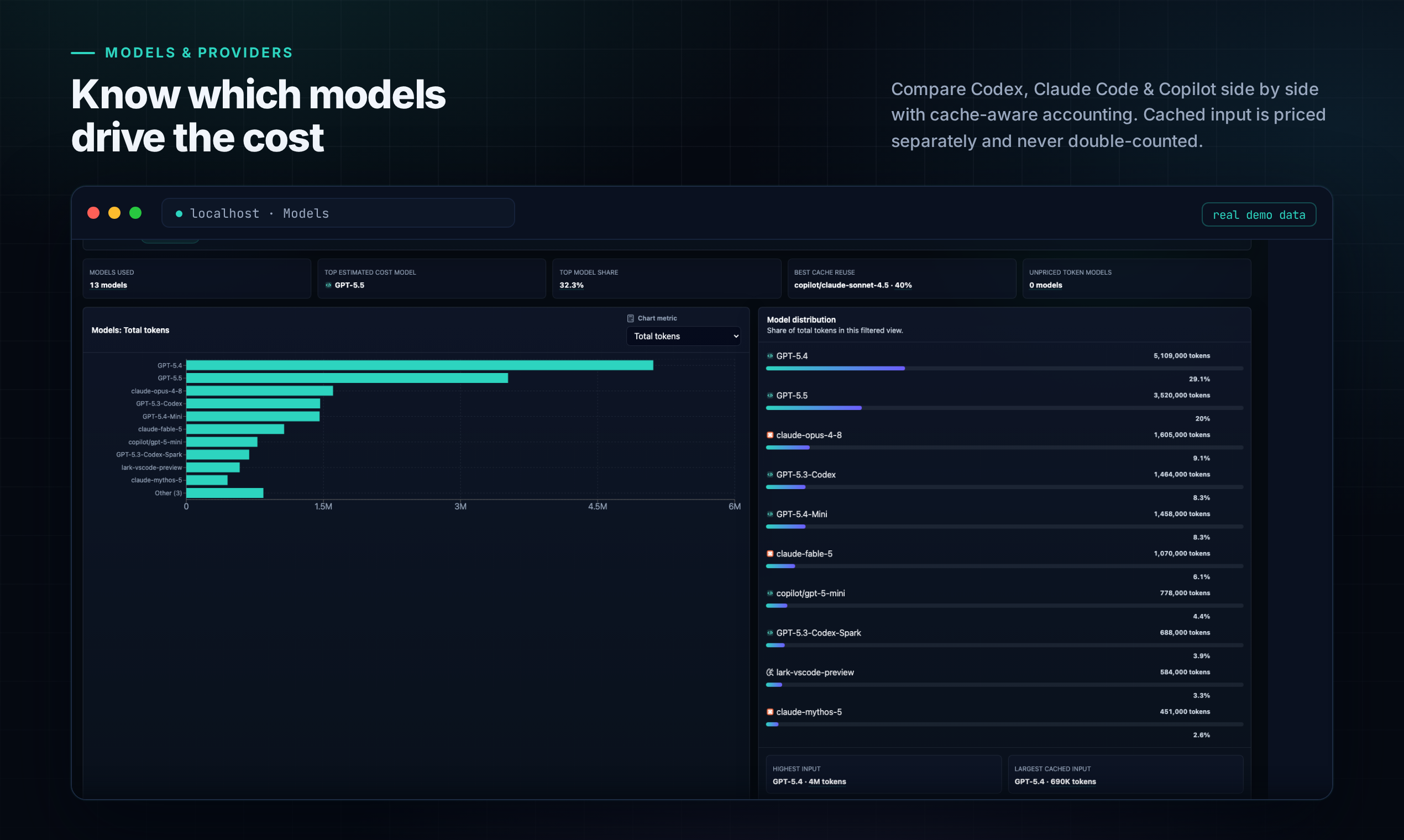
Task: Select the GPT-5.5 bar in the chart
Action: click(x=347, y=378)
